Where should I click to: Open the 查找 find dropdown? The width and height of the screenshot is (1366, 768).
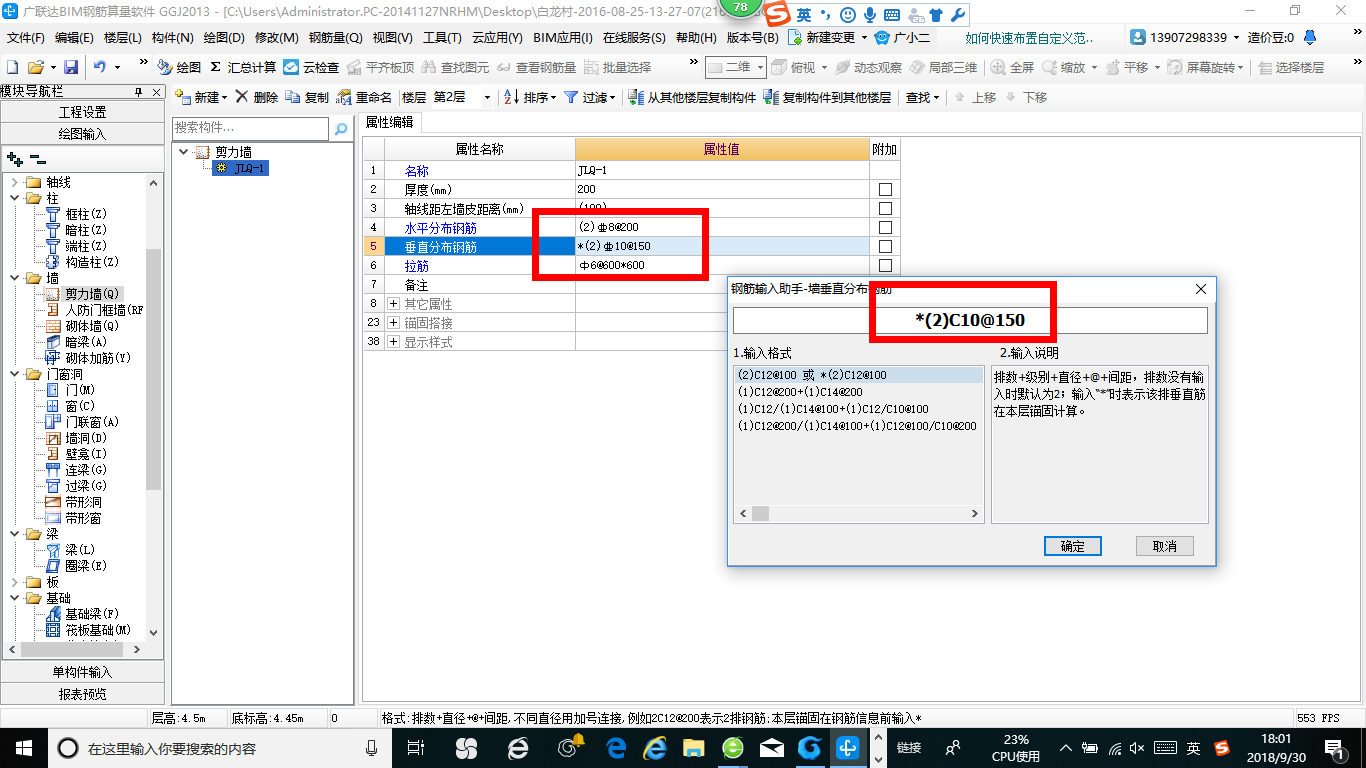922,97
